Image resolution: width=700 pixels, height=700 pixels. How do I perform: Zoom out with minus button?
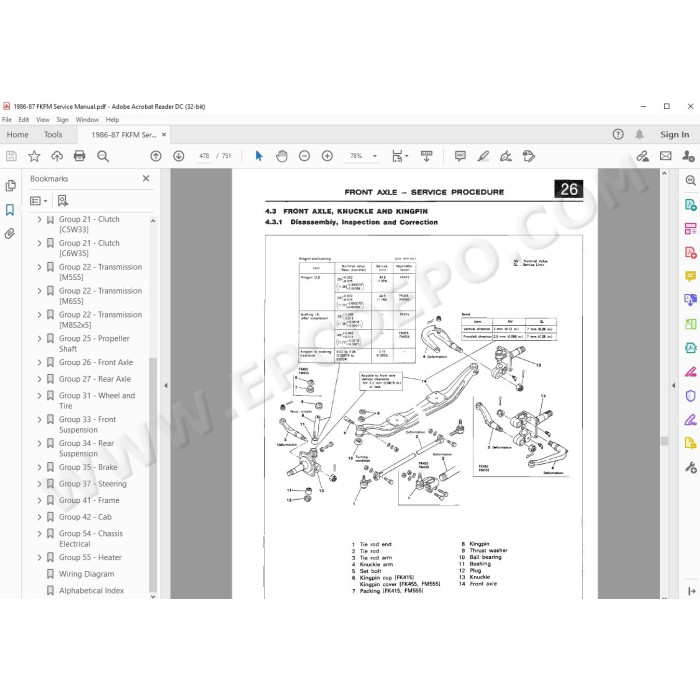(304, 156)
